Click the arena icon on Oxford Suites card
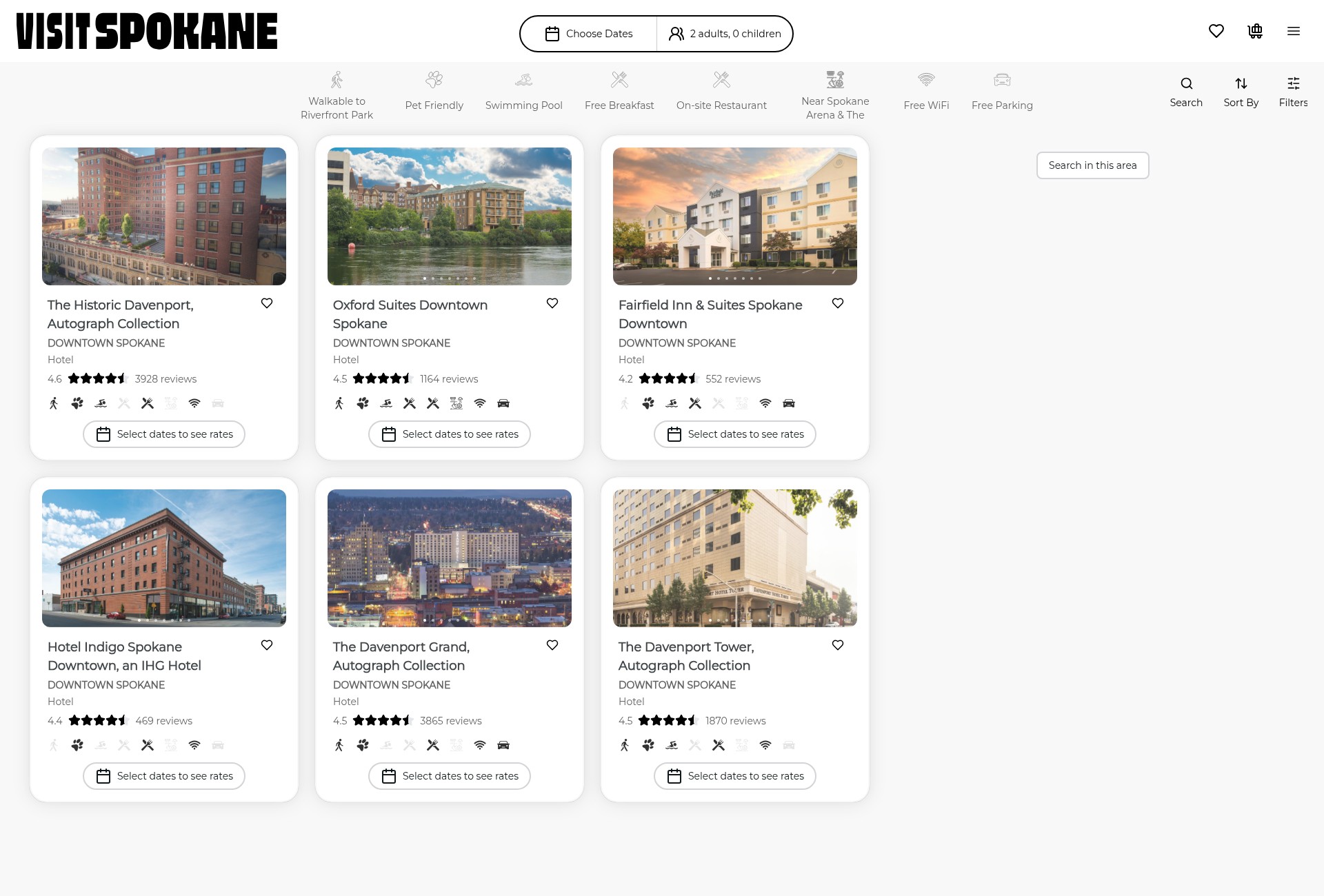The width and height of the screenshot is (1324, 896). tap(457, 403)
